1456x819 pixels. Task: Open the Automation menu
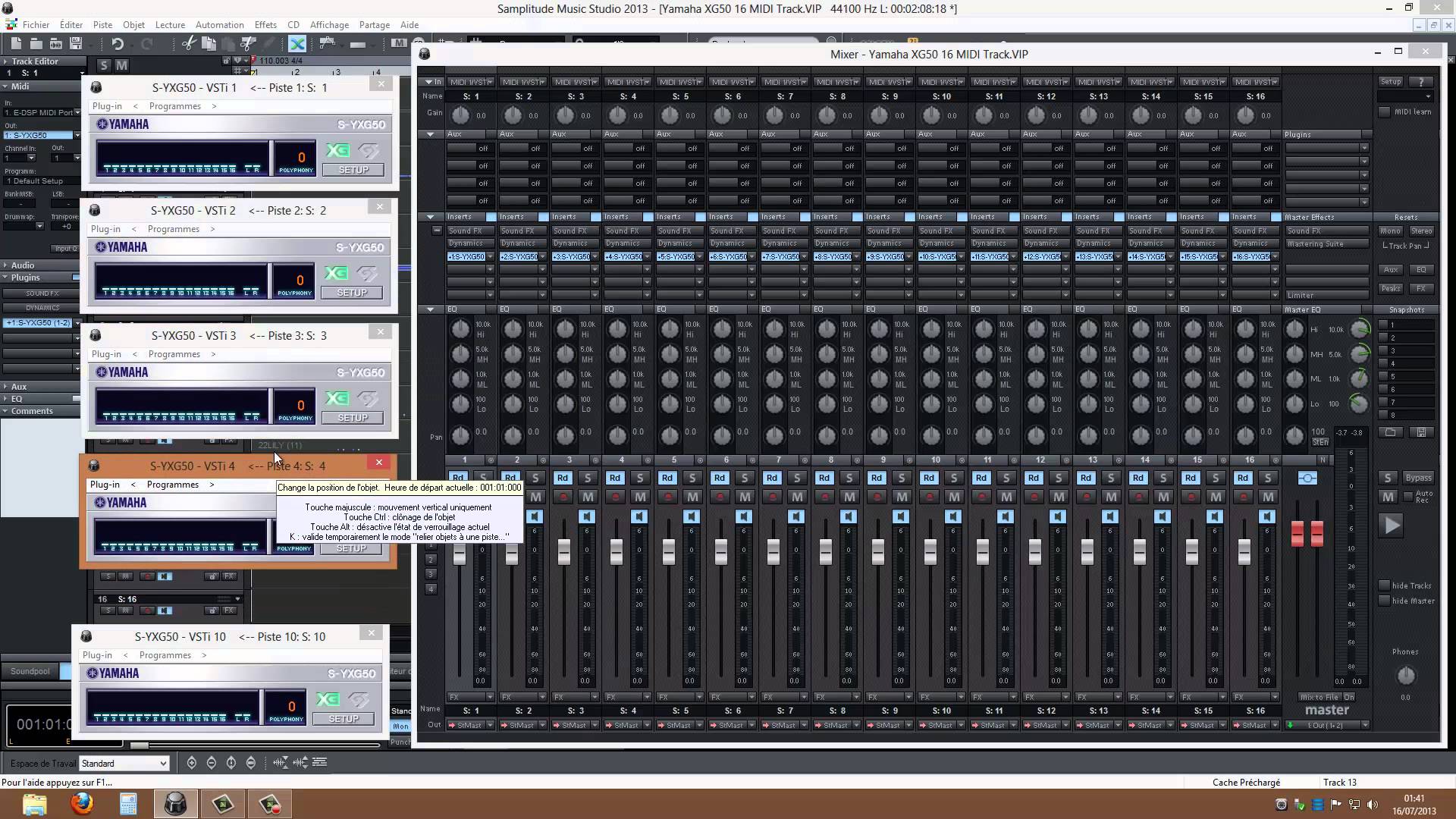219,24
